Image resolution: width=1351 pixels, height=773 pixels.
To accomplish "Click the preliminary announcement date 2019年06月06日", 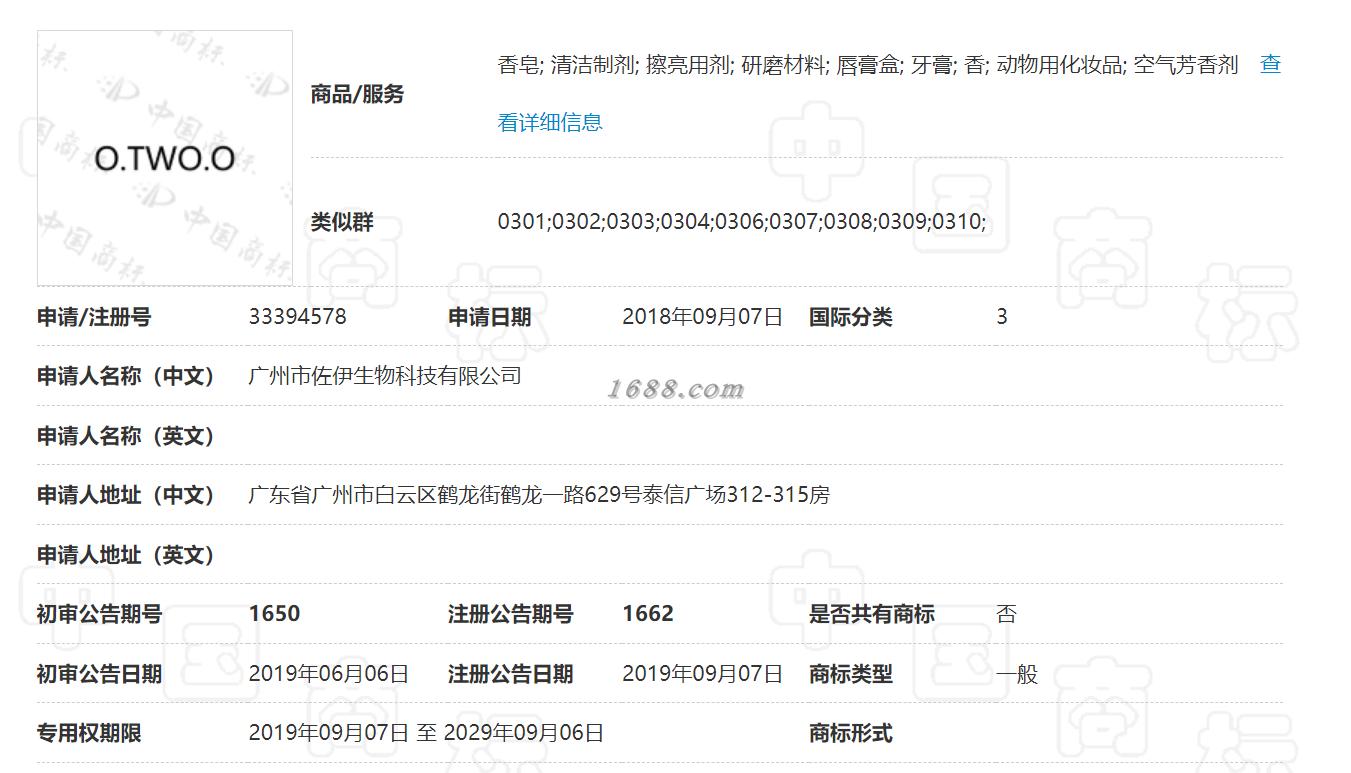I will coord(329,674).
